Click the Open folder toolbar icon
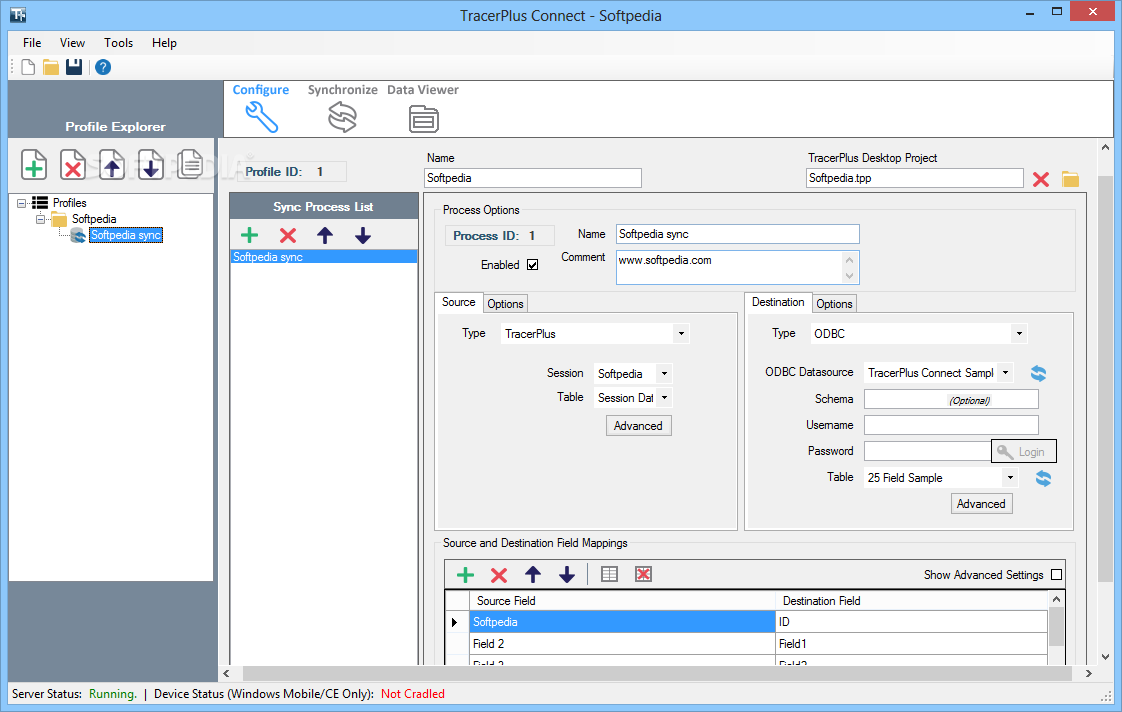This screenshot has width=1122, height=712. point(51,67)
